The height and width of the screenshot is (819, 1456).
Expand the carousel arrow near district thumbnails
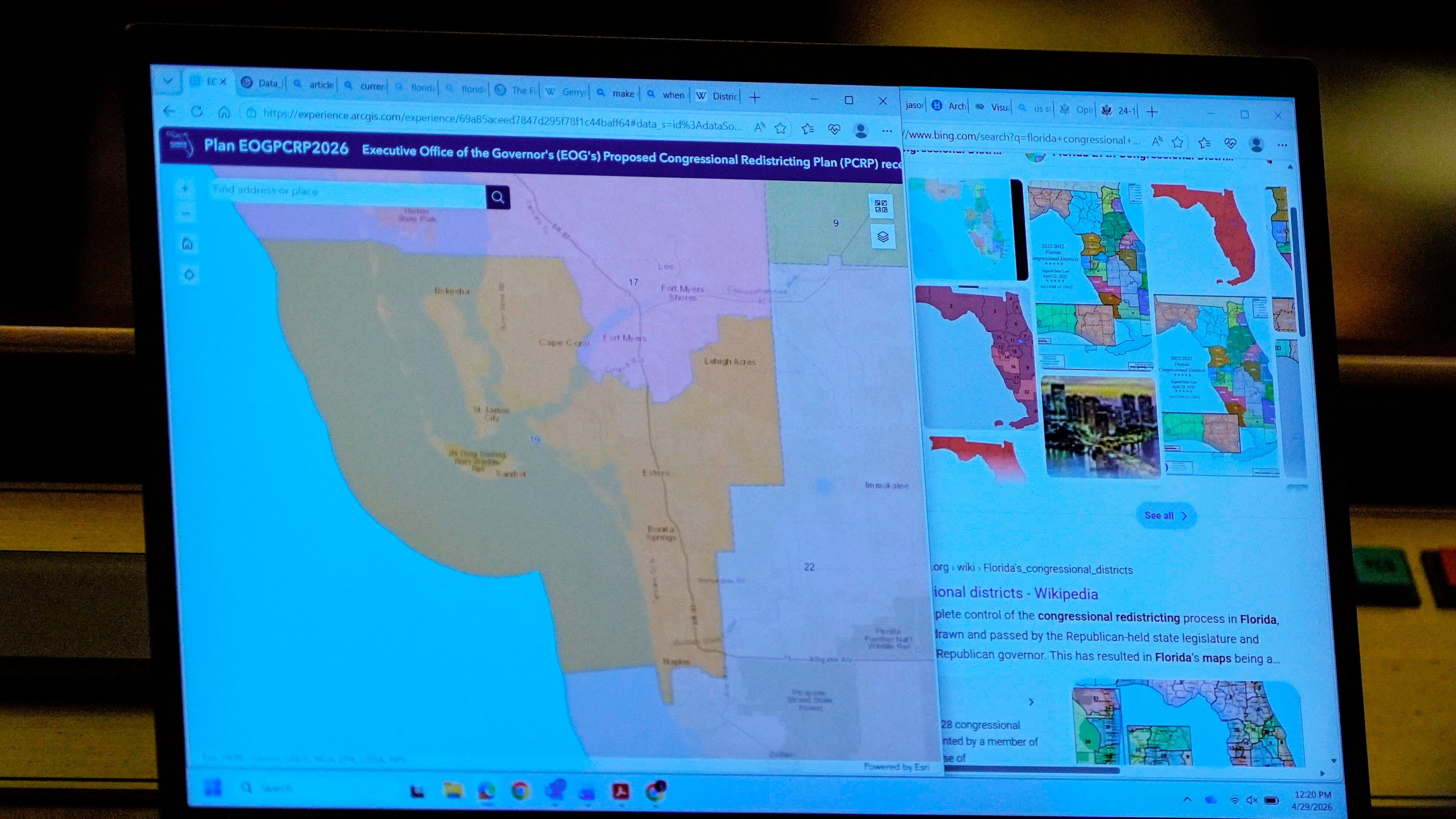point(1031,701)
